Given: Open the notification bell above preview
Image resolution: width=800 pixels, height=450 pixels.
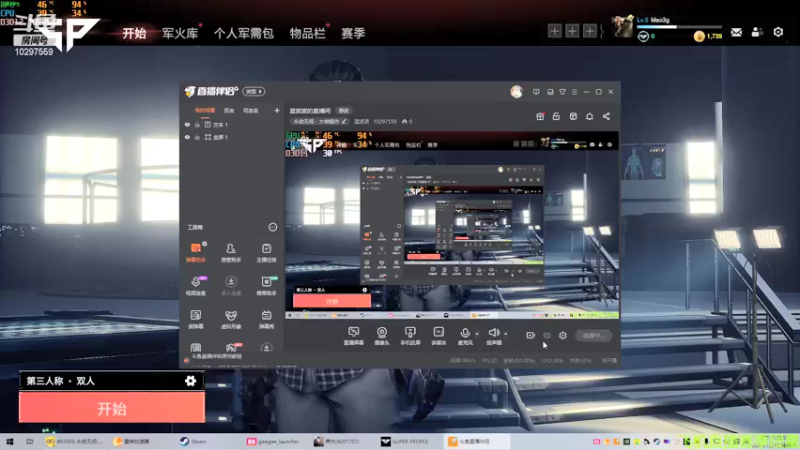Looking at the screenshot, I should pos(589,116).
